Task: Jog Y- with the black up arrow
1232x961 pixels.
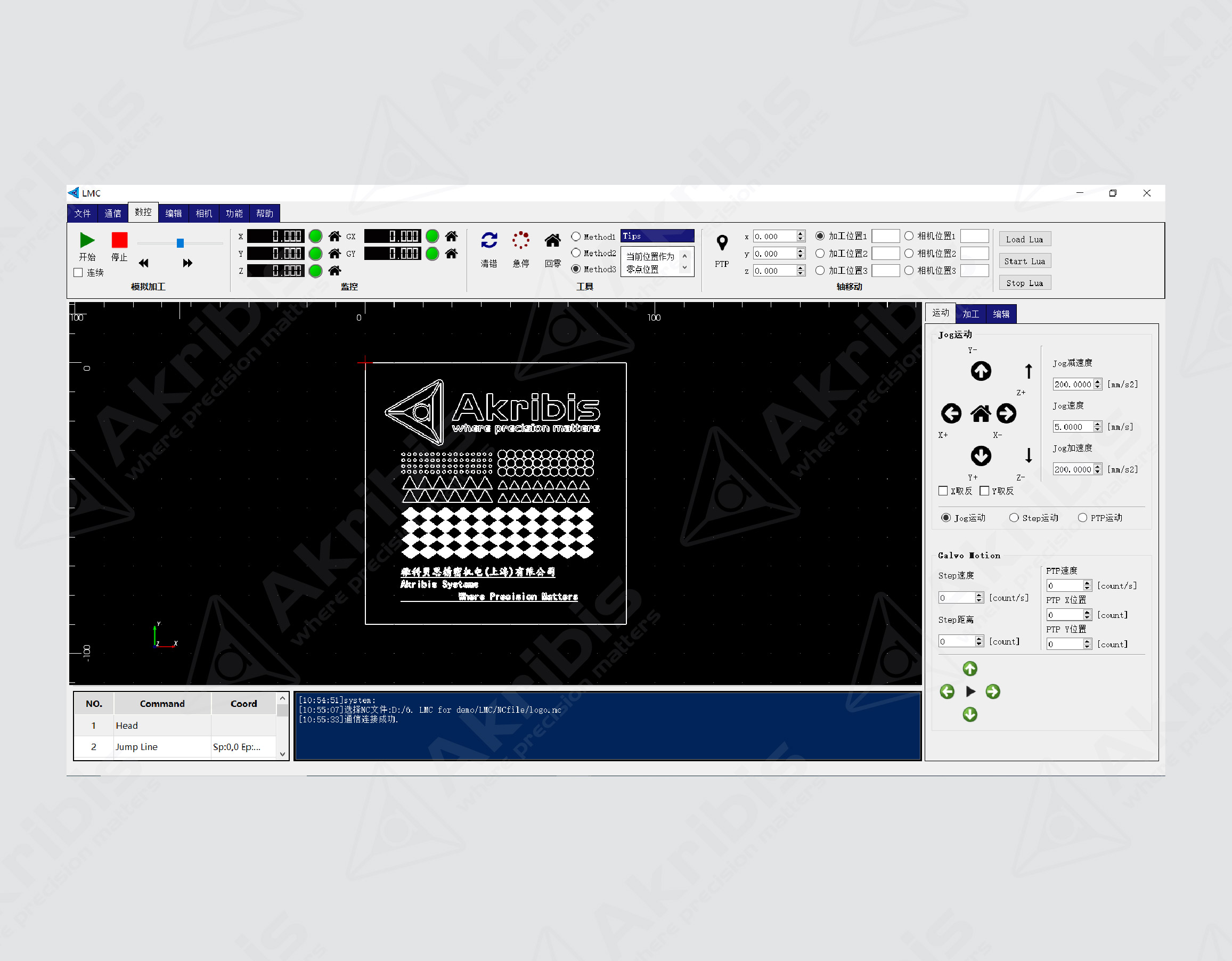Action: (x=981, y=371)
